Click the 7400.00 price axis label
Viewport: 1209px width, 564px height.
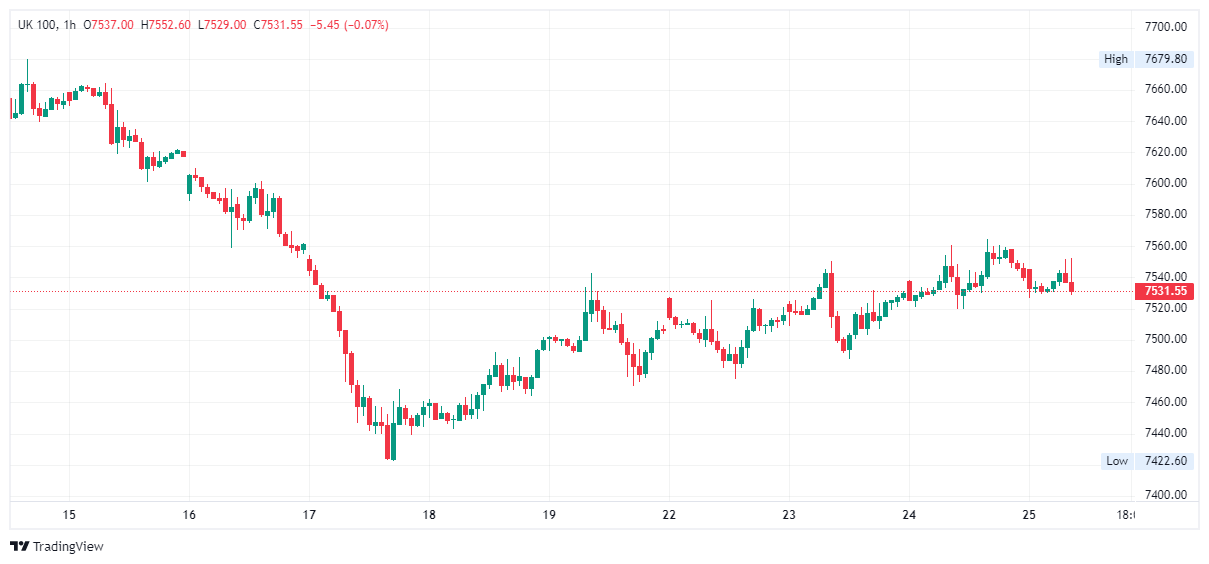1166,495
